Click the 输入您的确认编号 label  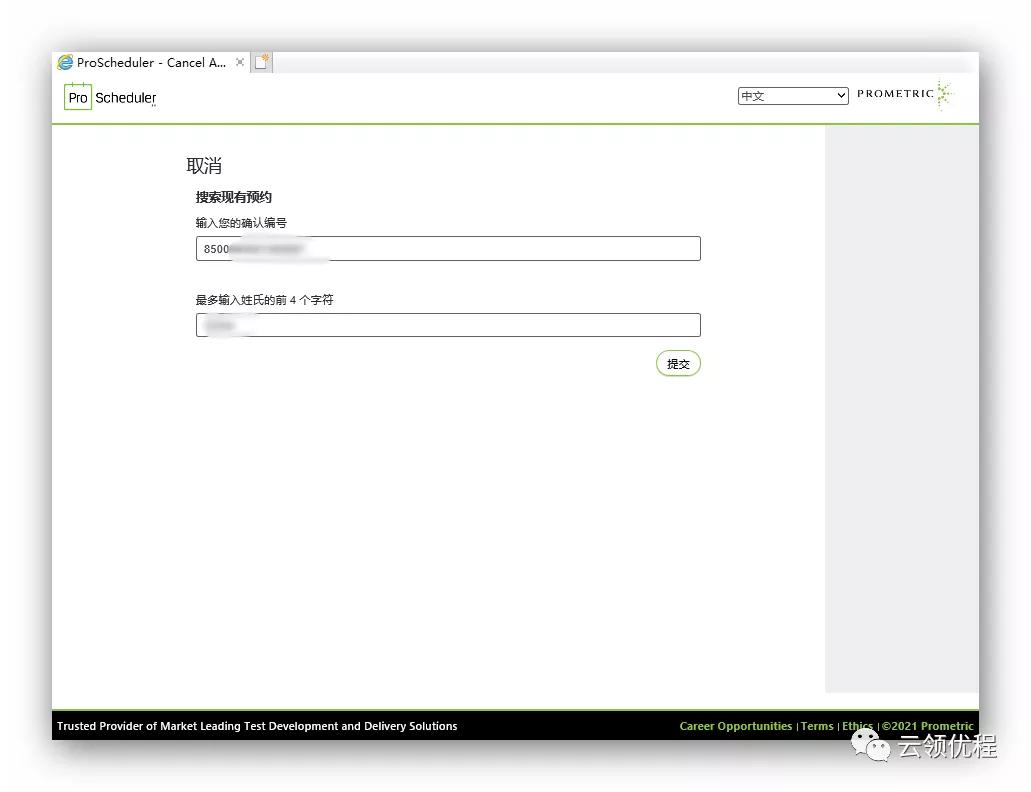click(241, 223)
